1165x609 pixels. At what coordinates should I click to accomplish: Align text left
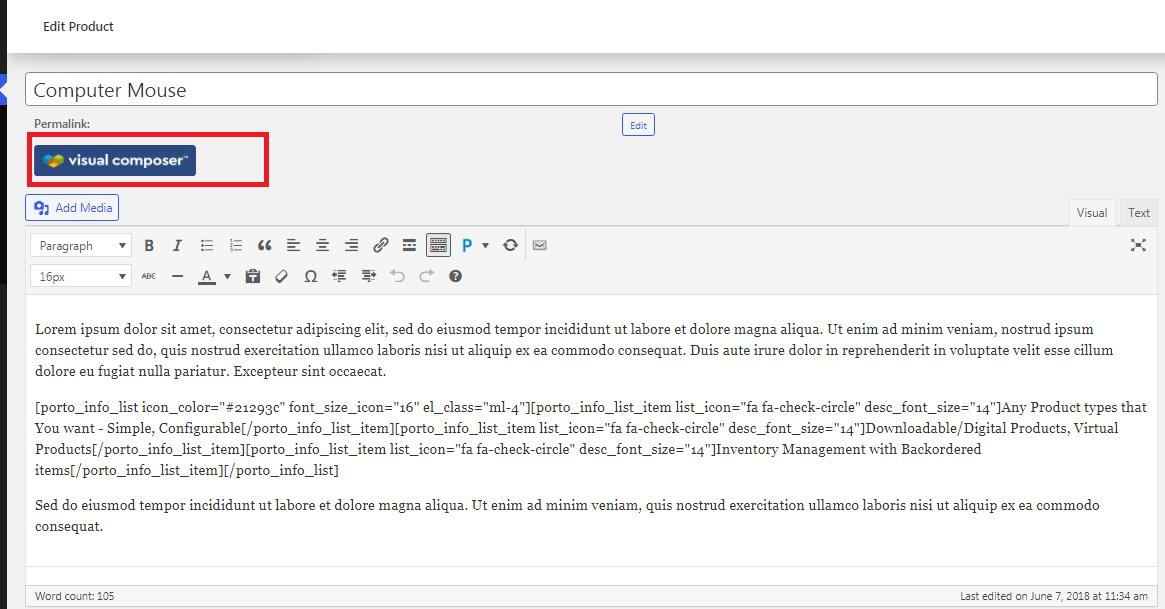coord(293,245)
